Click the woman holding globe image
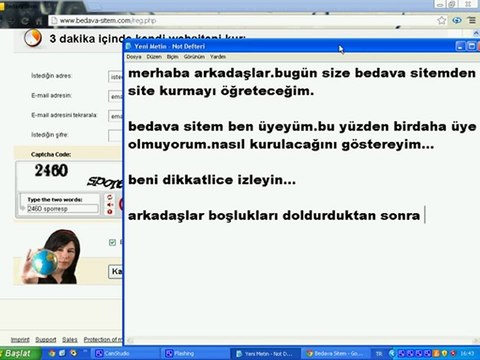Image resolution: width=480 pixels, height=360 pixels. [x=52, y=257]
